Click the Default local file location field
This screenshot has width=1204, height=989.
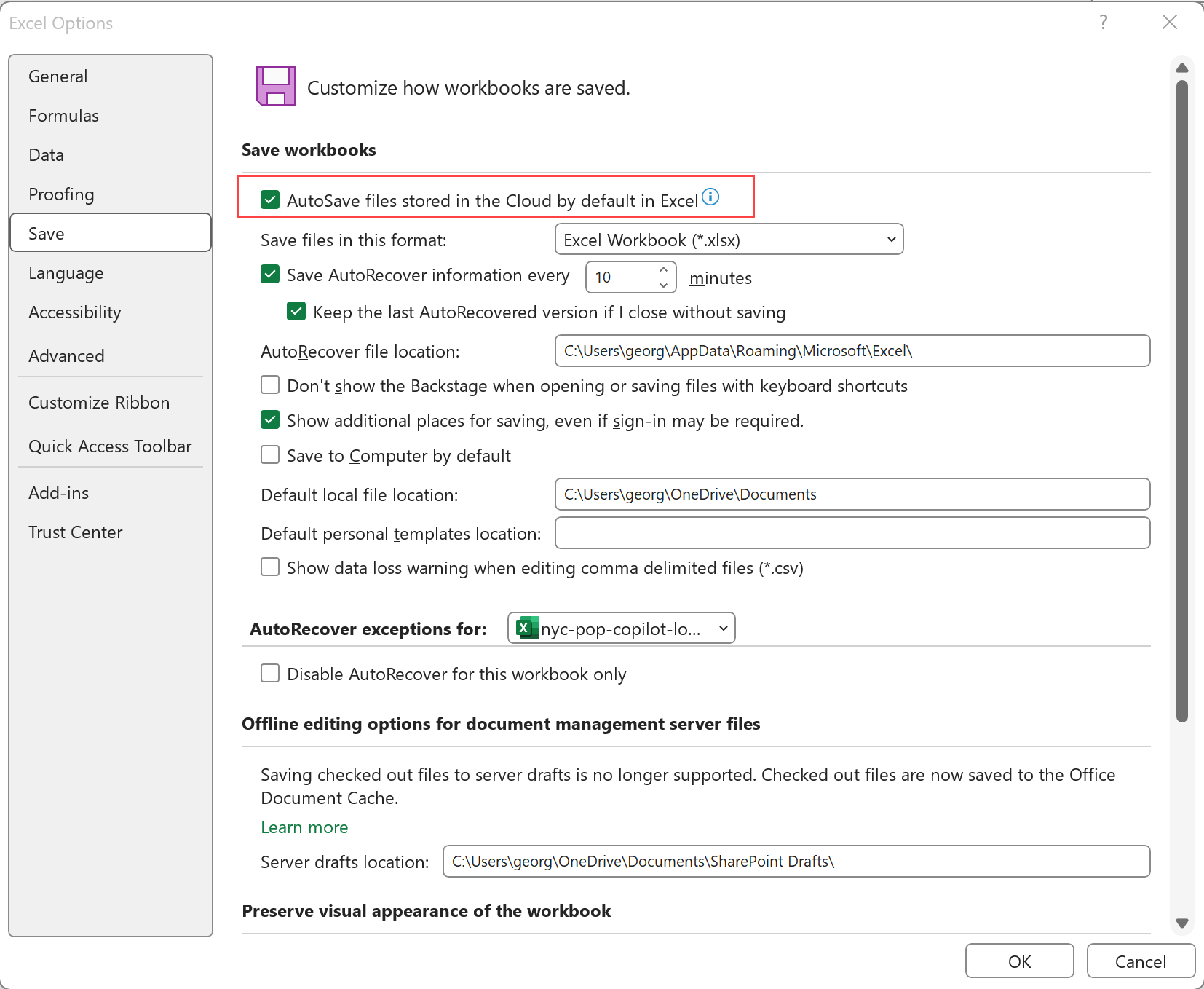[x=852, y=494]
